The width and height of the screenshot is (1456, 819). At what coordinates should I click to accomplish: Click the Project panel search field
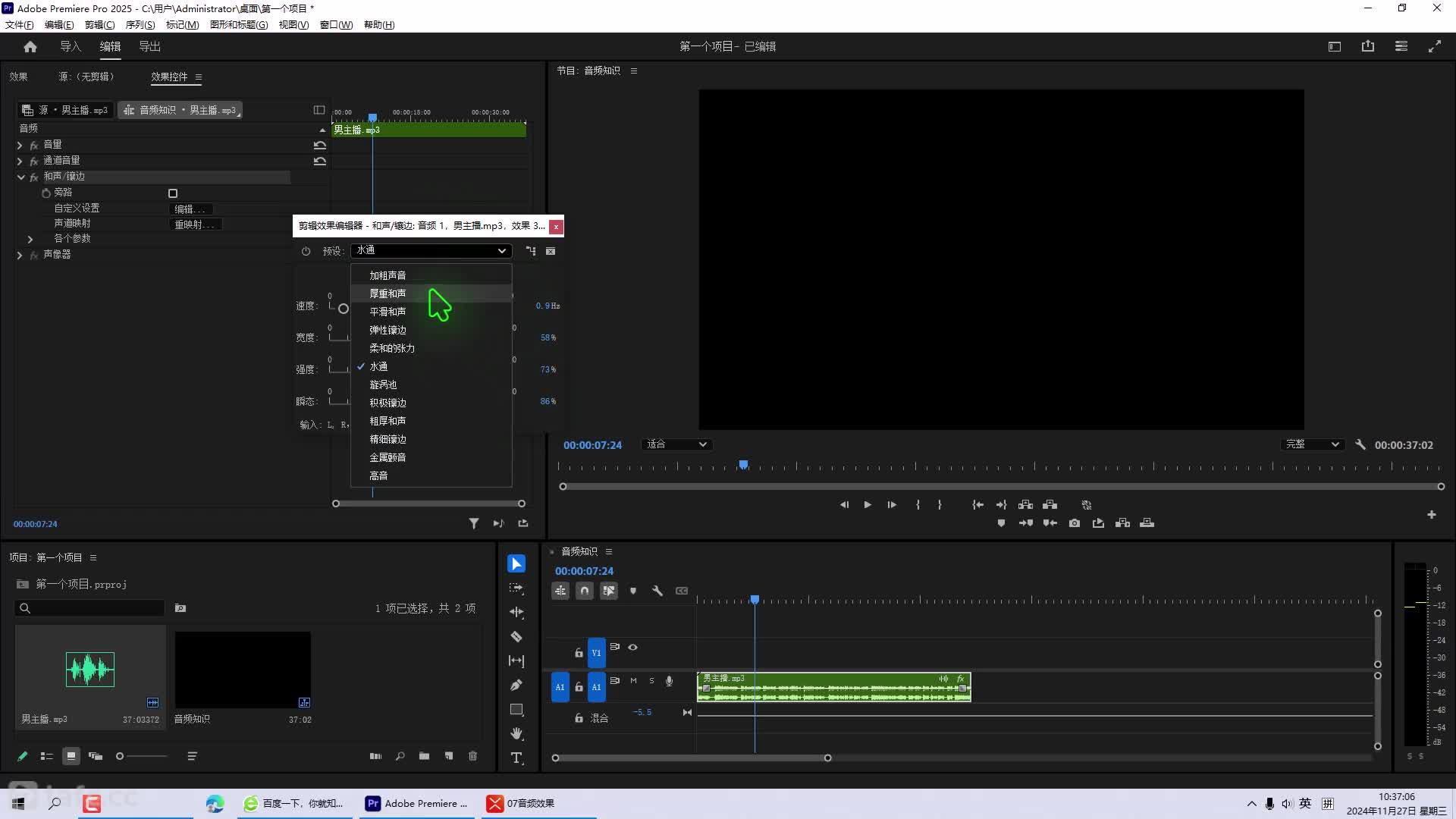(89, 608)
